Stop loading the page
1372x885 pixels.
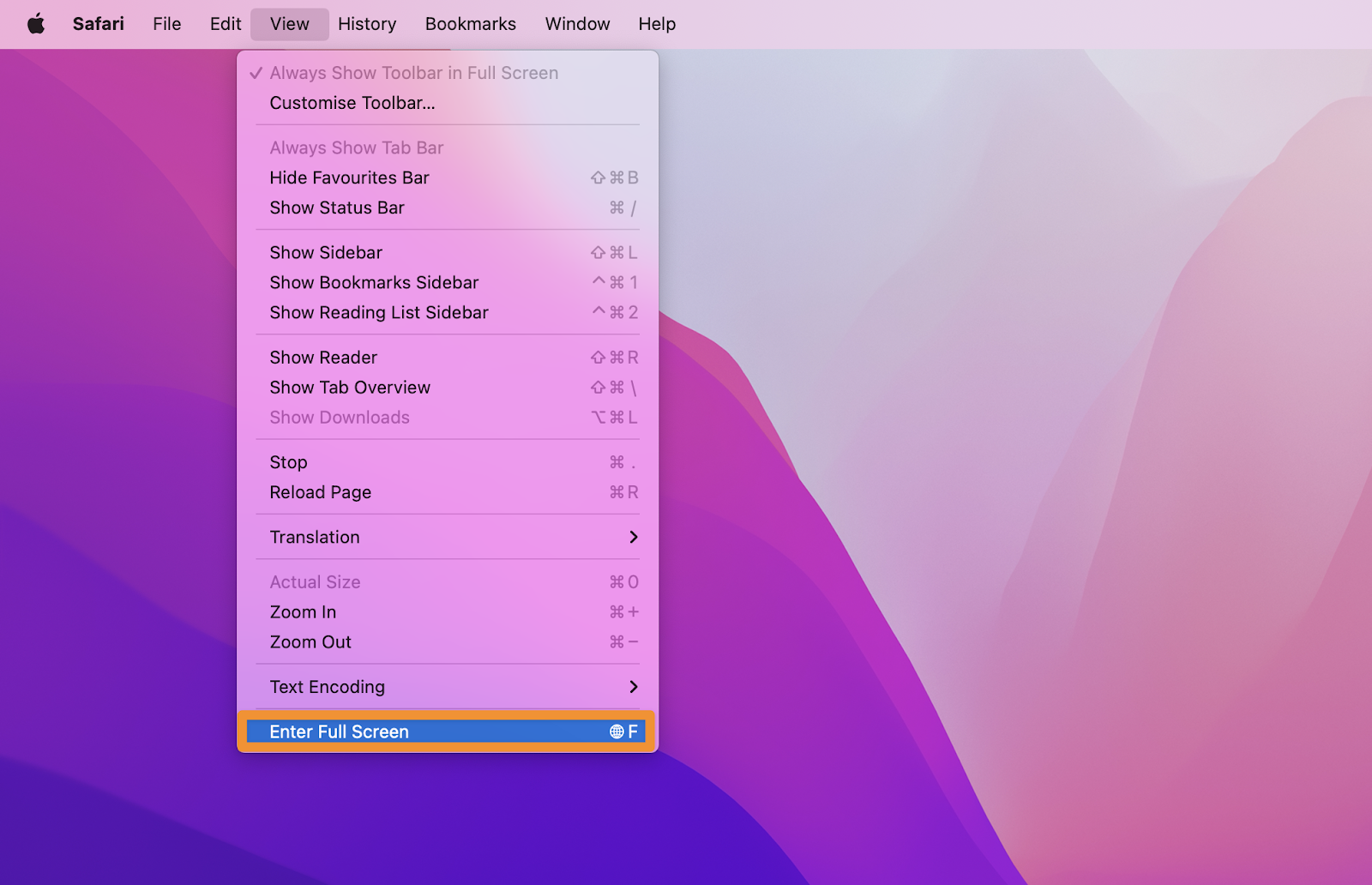[x=287, y=461]
